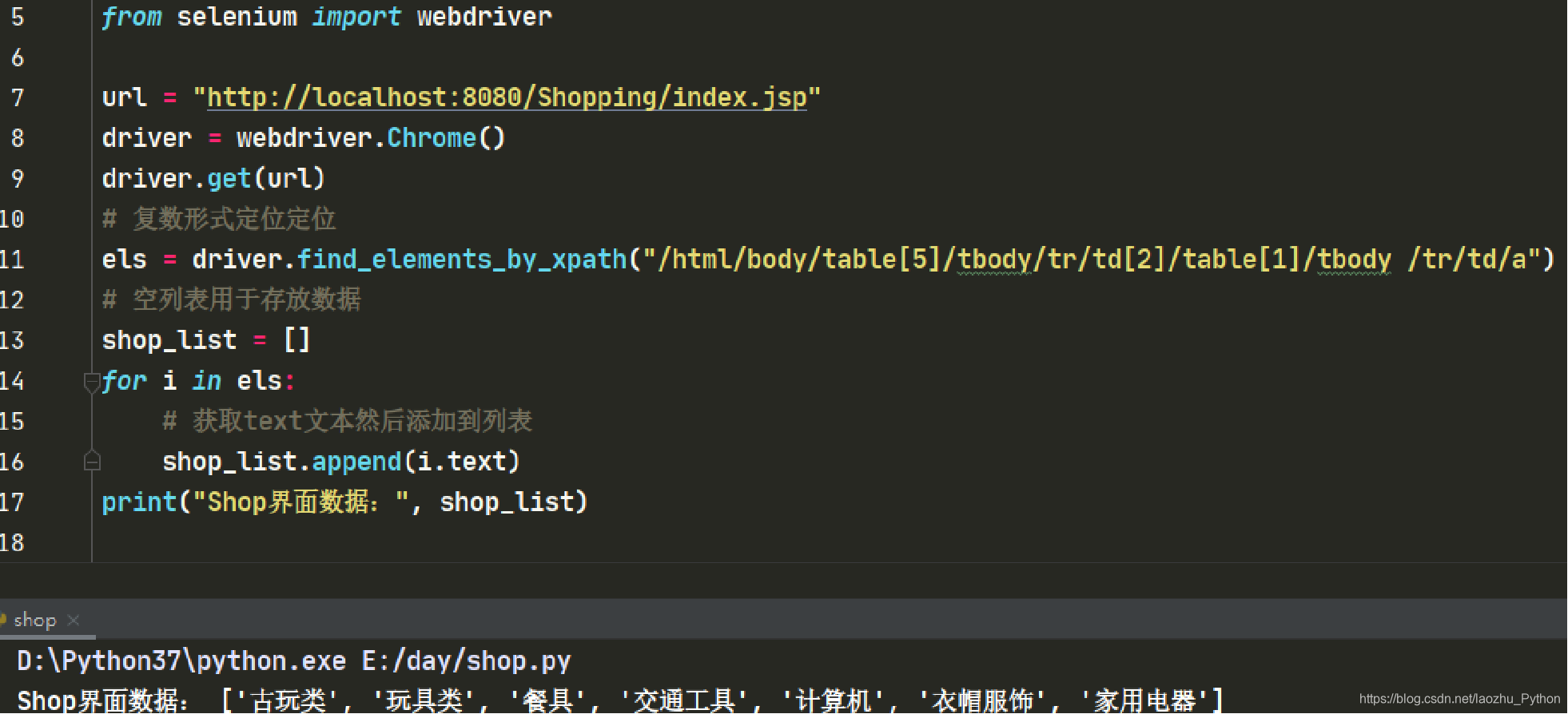Click line number 18 in the gutter
This screenshot has width=1568, height=714.
[12, 543]
